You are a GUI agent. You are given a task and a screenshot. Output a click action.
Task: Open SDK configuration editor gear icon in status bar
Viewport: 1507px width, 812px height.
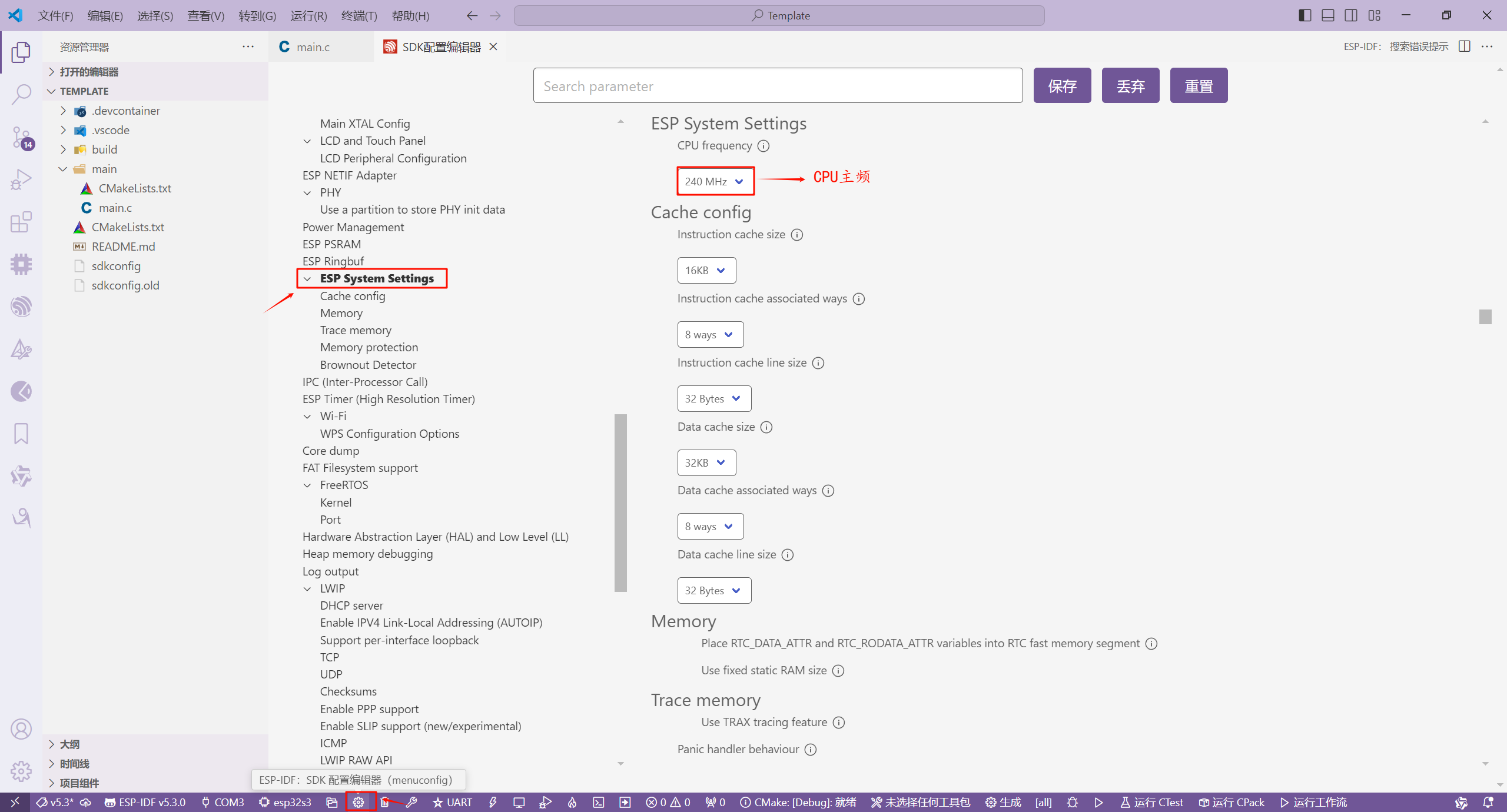click(x=359, y=802)
